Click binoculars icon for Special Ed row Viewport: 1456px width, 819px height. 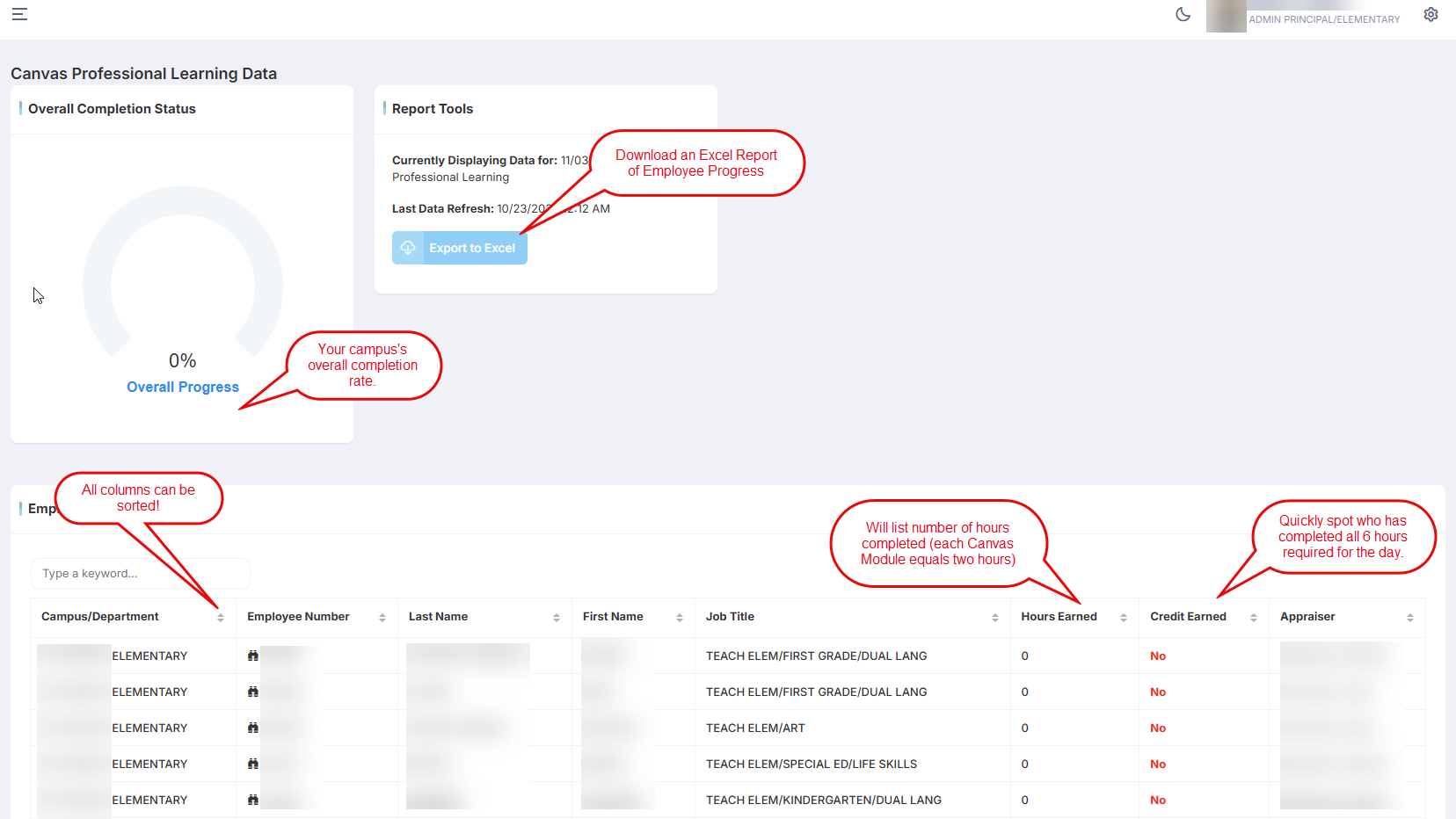click(x=253, y=764)
